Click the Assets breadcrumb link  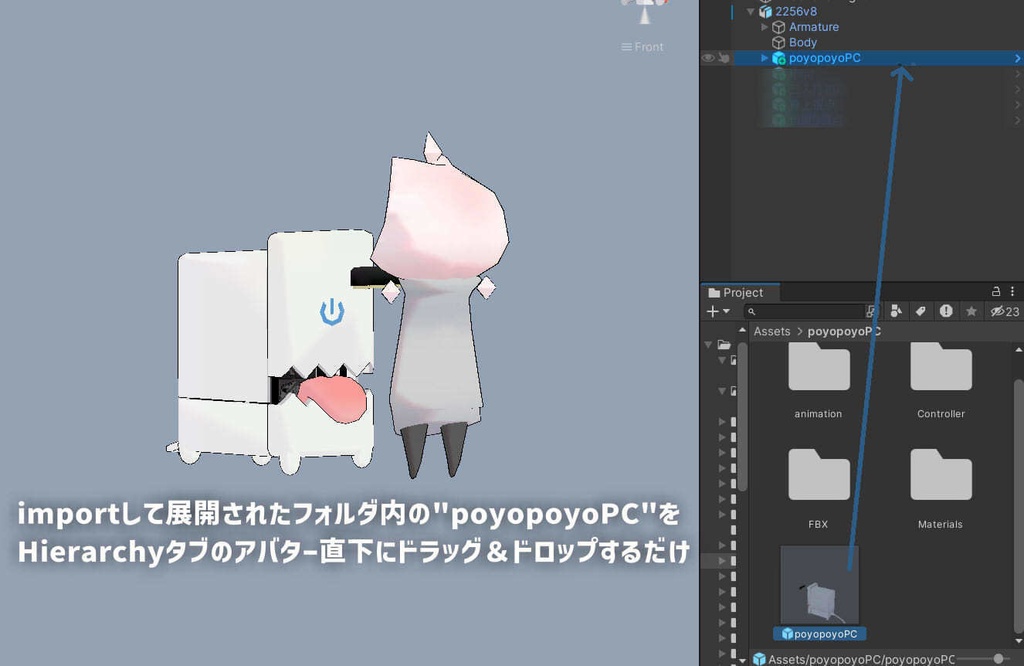coord(771,331)
